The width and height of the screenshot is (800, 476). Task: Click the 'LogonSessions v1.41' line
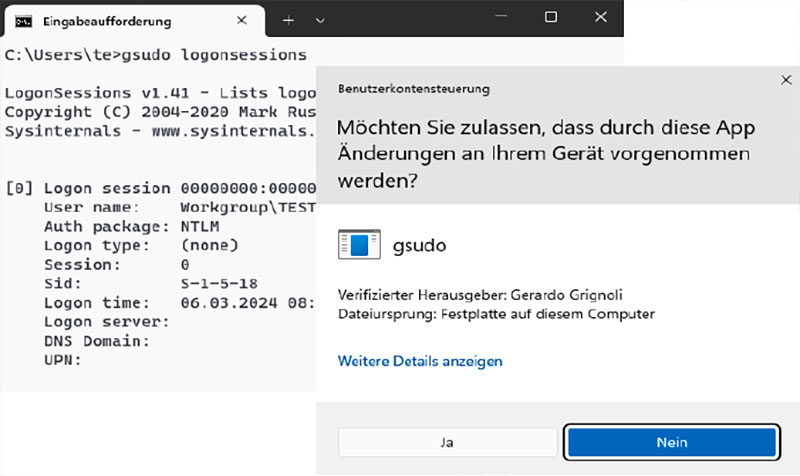(x=160, y=93)
